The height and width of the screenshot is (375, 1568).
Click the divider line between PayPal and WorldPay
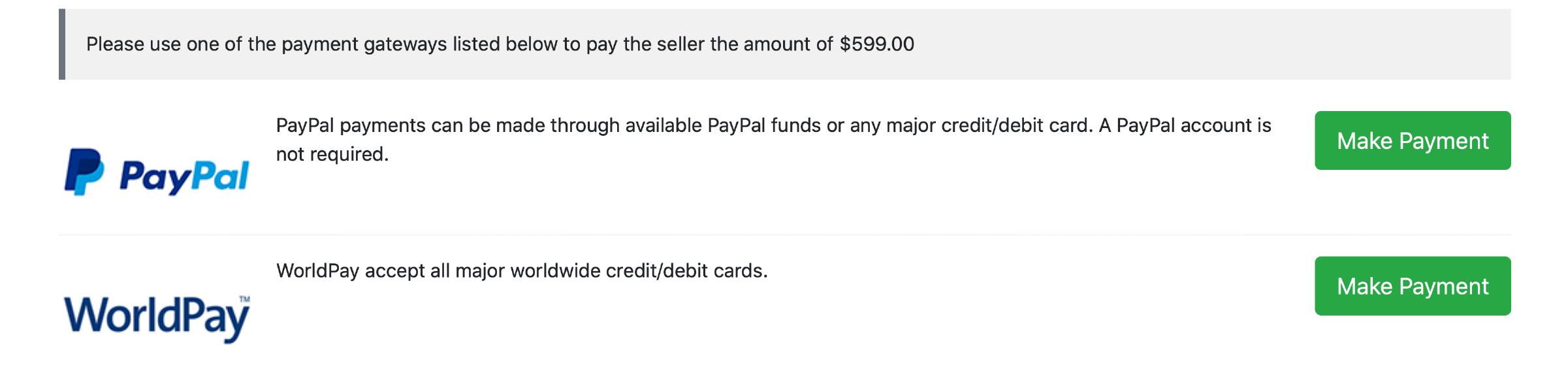coord(784,235)
